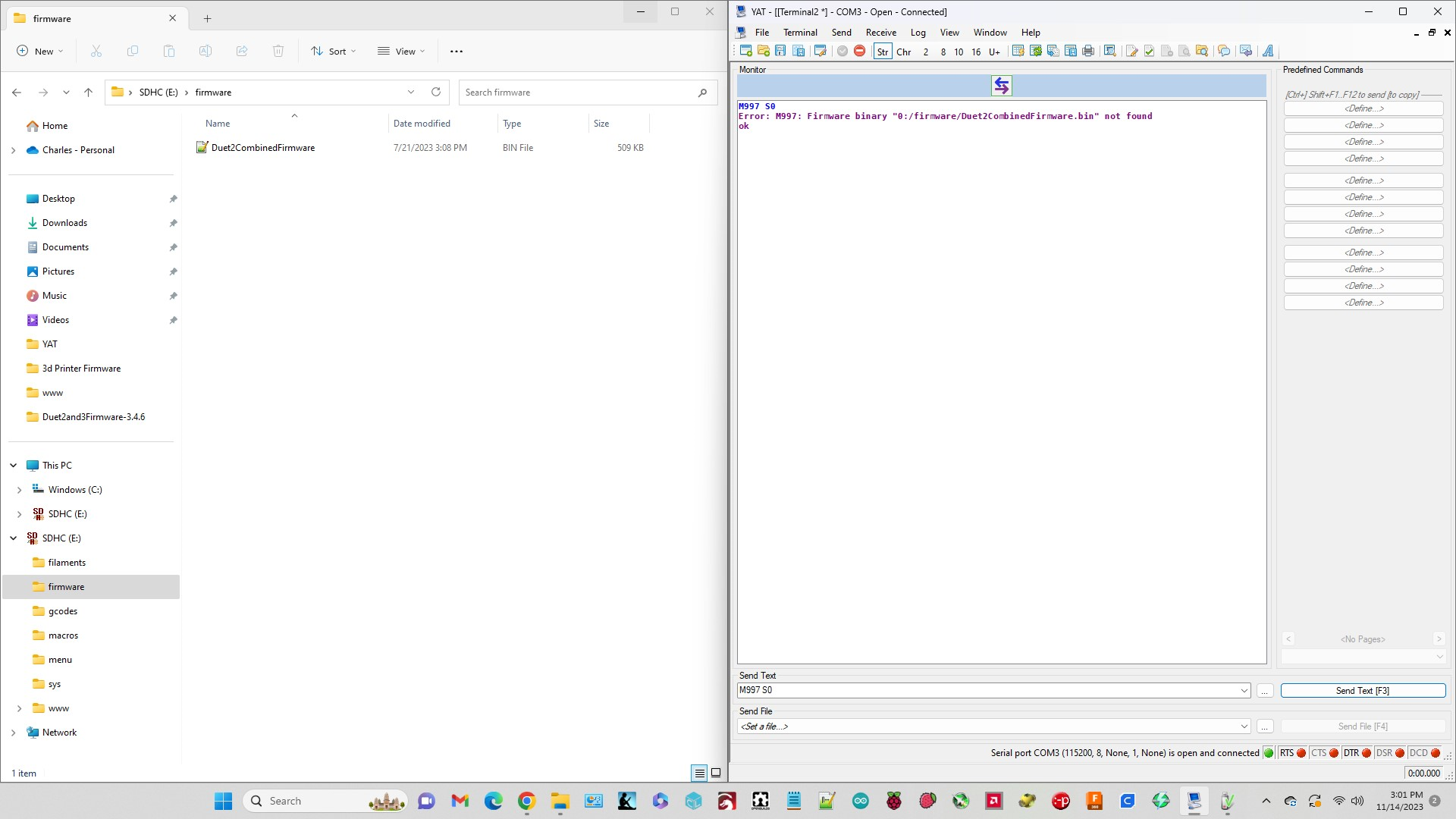Image resolution: width=1456 pixels, height=819 pixels.
Task: Click Explorer Back navigation arrow
Action: coord(17,93)
